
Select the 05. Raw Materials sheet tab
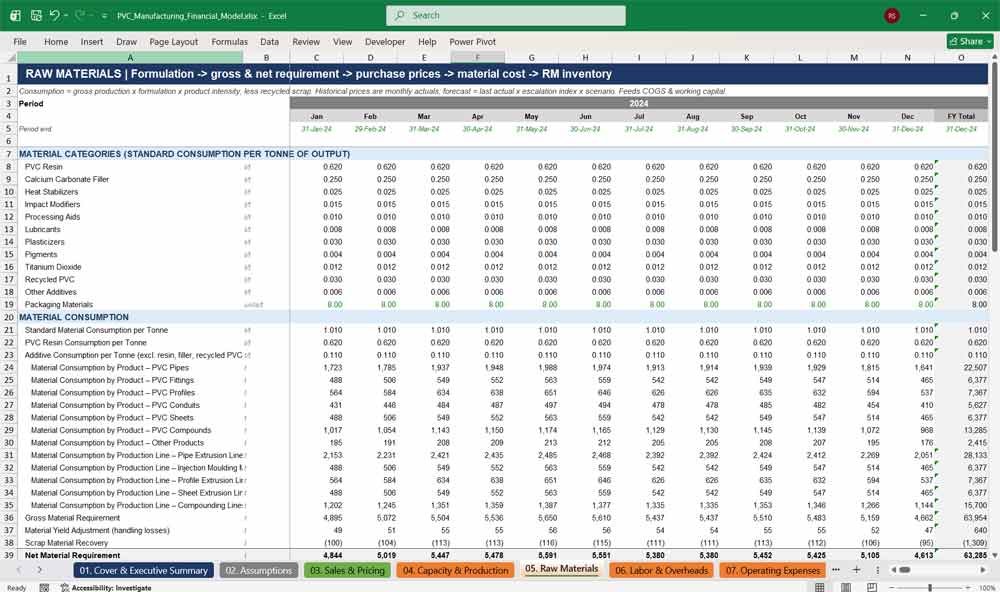click(x=561, y=569)
